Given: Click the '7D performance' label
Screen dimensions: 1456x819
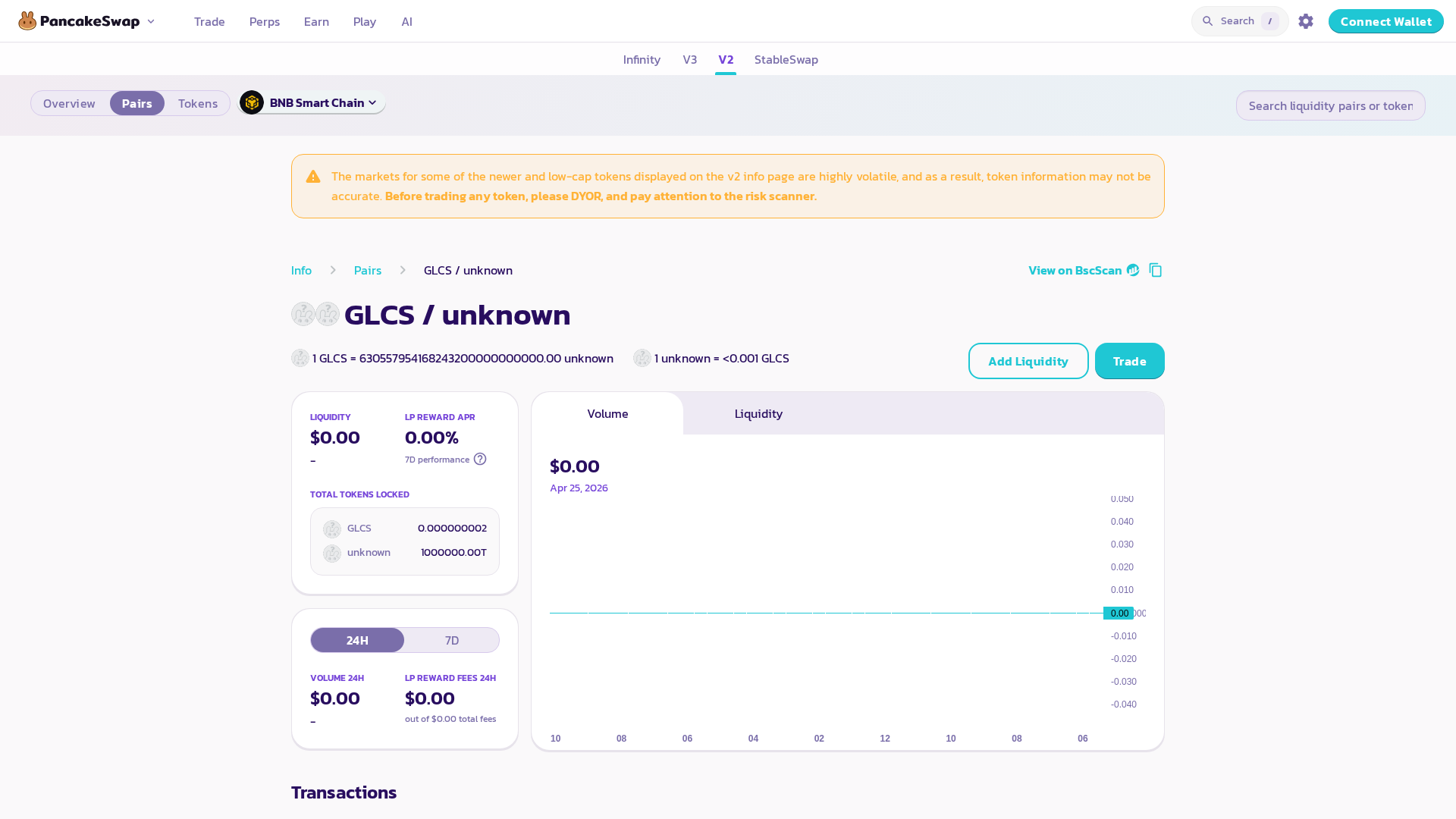Looking at the screenshot, I should (x=437, y=460).
